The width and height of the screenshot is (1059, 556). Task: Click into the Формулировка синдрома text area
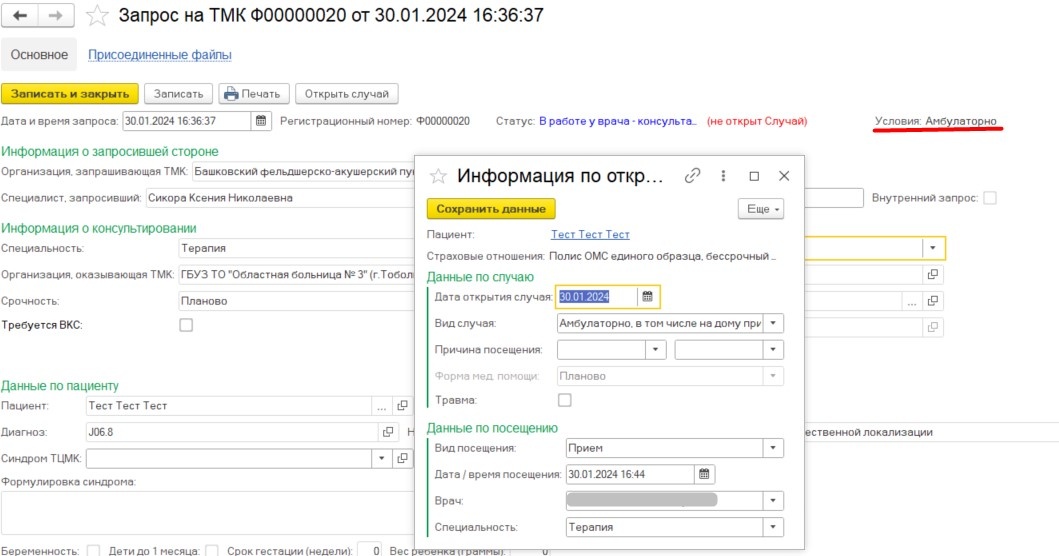pos(200,512)
